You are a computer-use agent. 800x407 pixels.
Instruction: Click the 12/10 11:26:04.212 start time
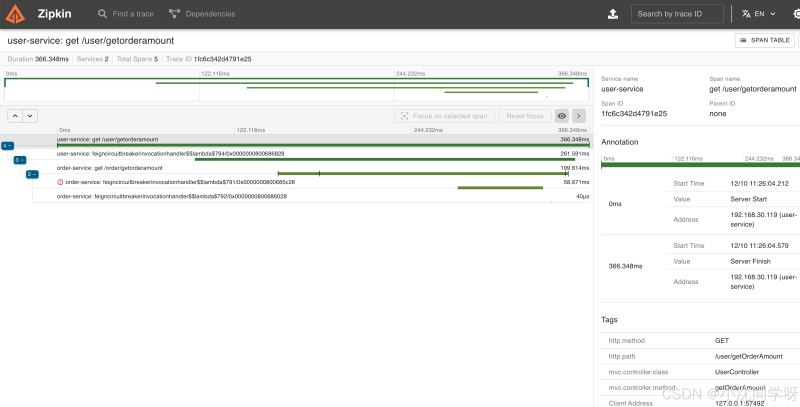(x=759, y=184)
